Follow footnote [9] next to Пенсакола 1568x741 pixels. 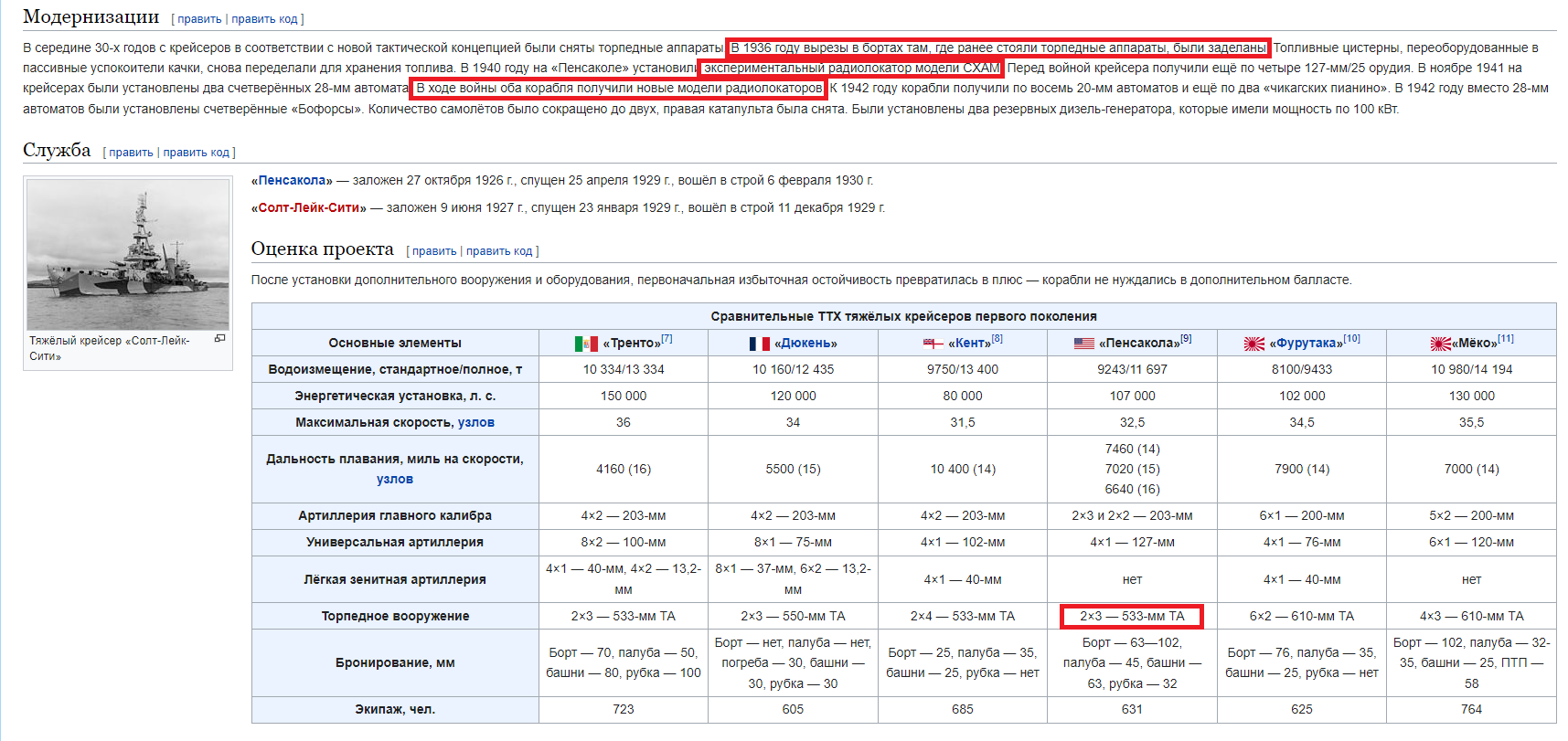click(x=1186, y=339)
